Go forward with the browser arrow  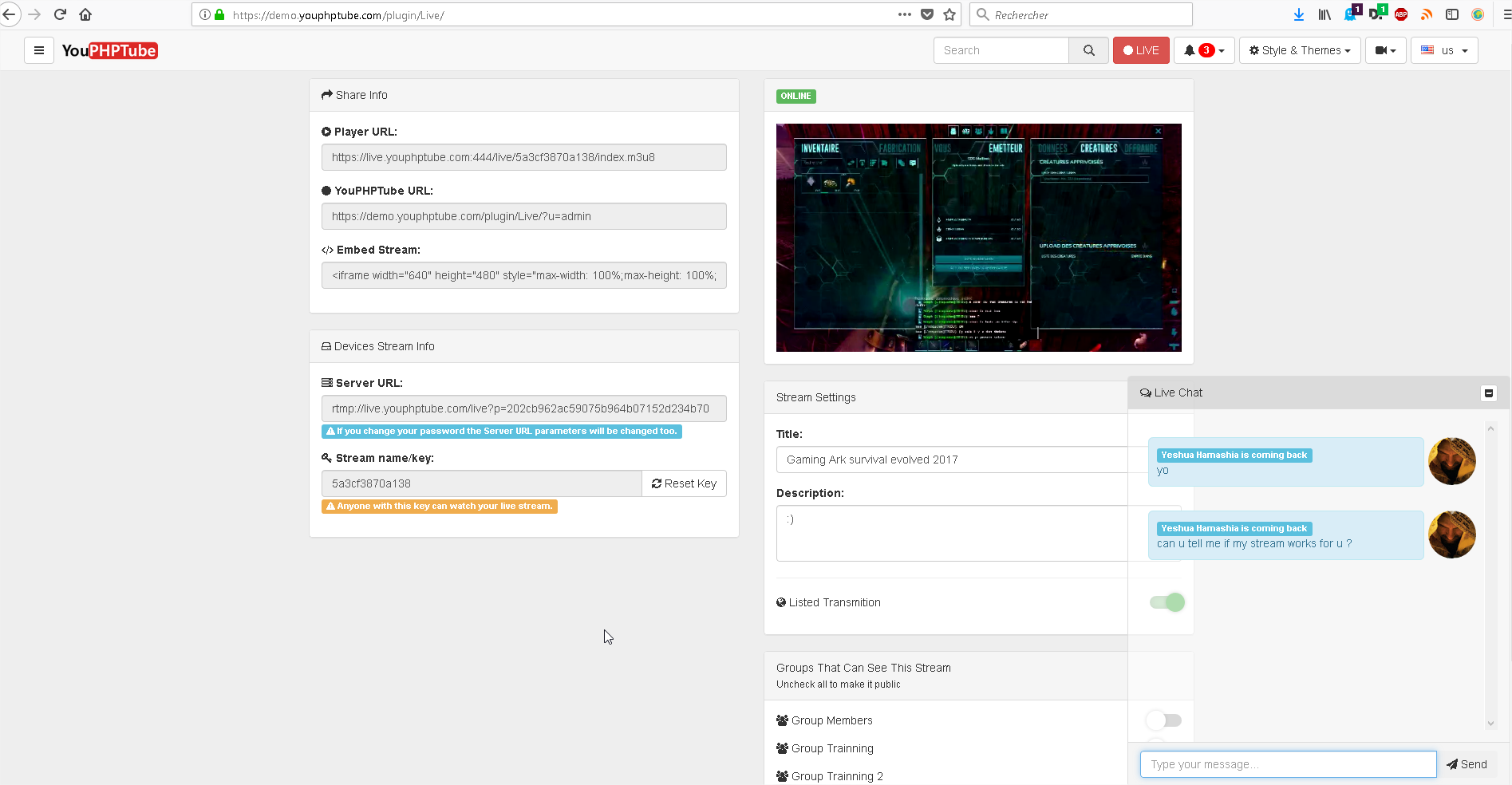point(34,14)
